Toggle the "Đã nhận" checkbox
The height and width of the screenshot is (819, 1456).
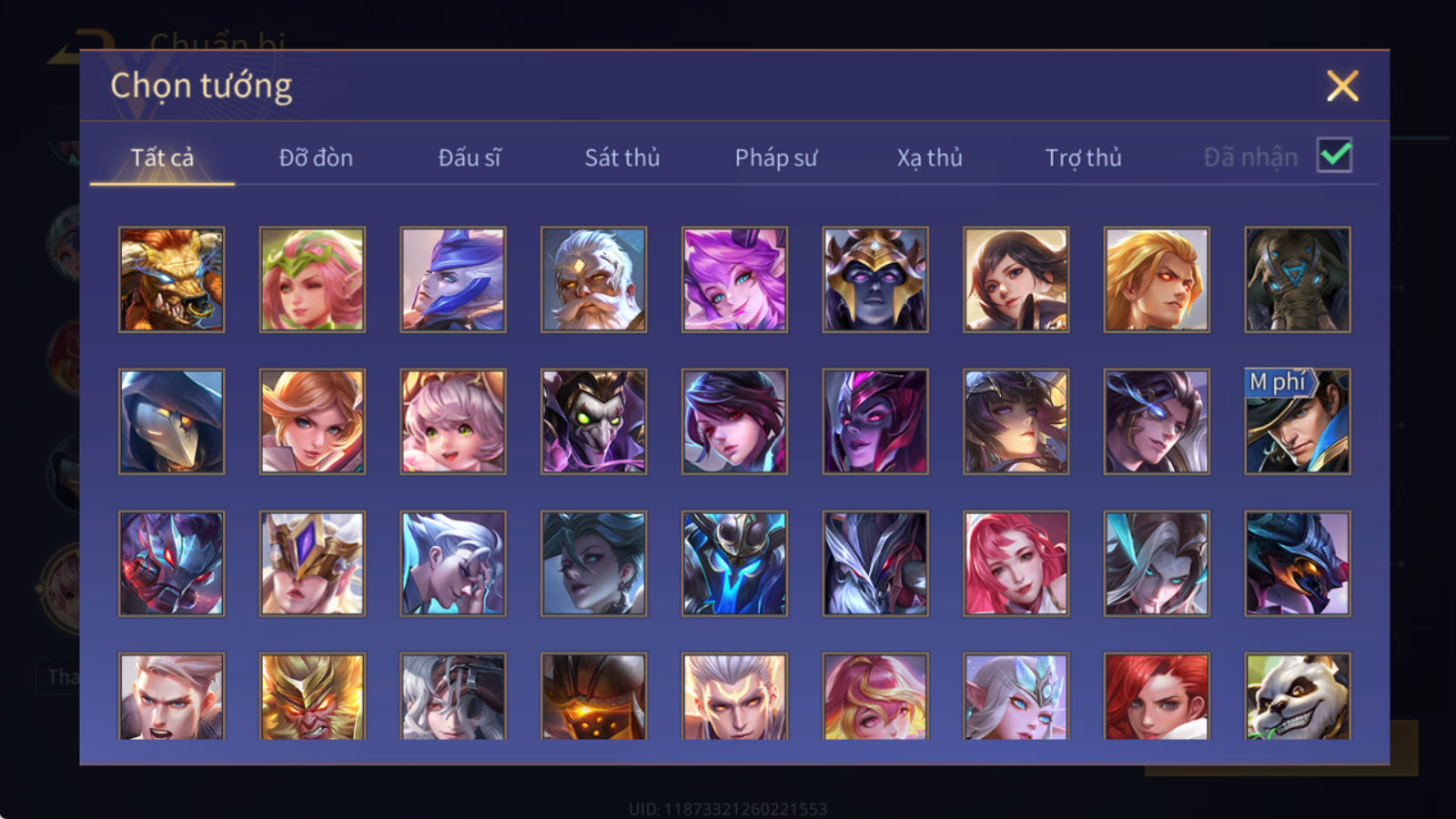(1335, 156)
